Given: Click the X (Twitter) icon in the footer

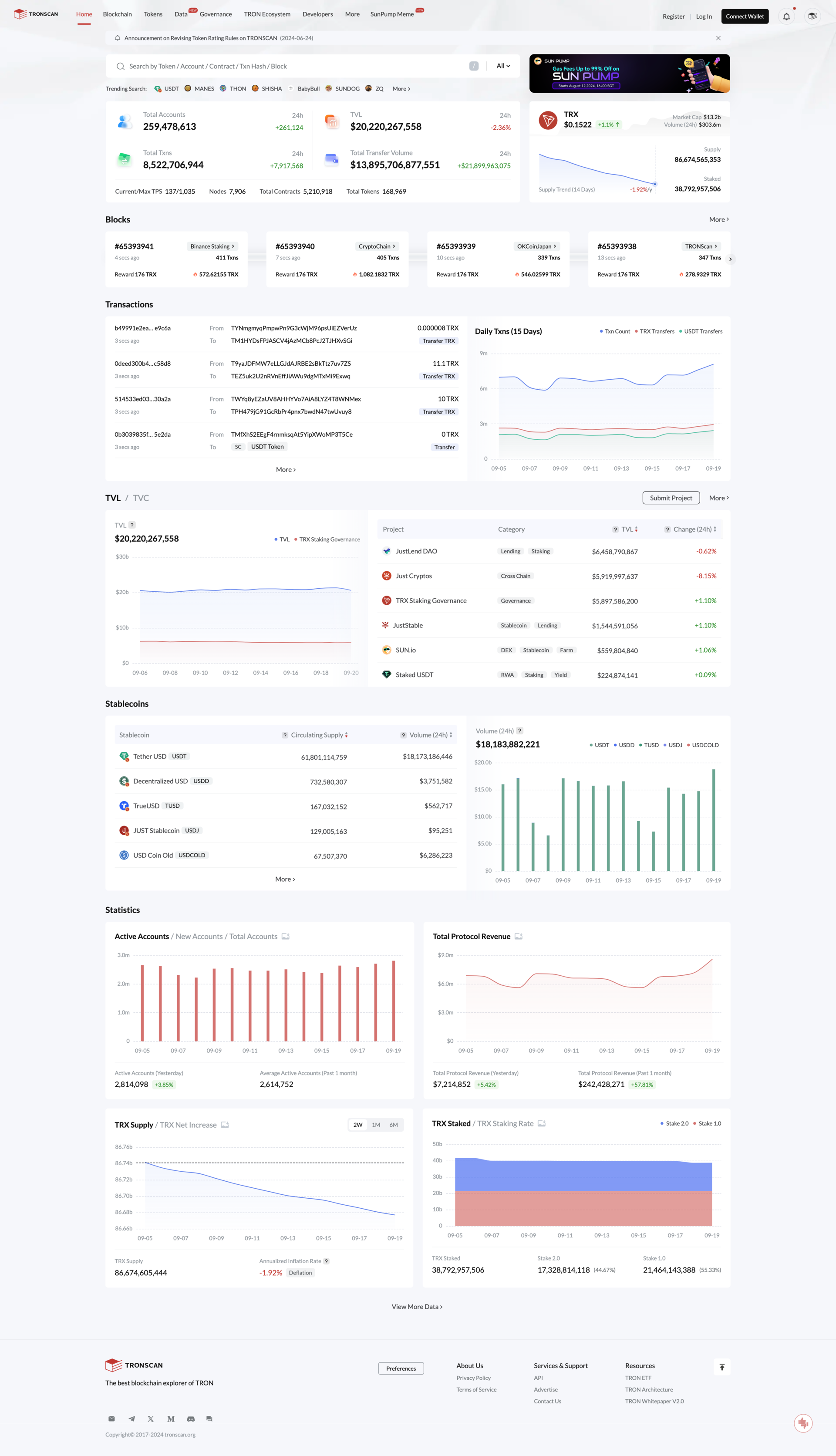Looking at the screenshot, I should (x=150, y=1419).
